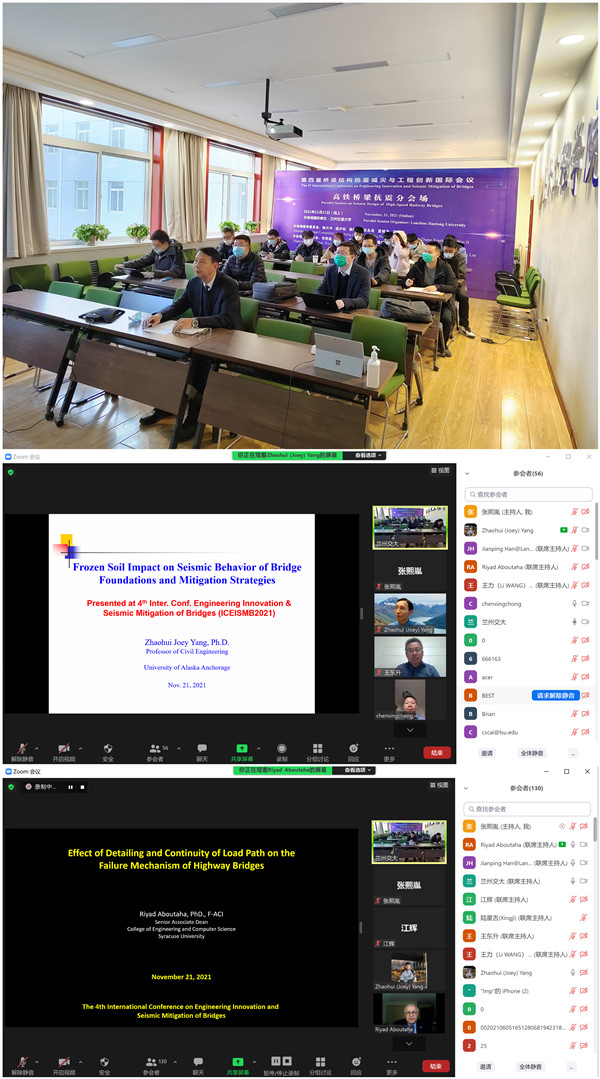Click 开启视频 camera icon in the 130-participant meeting
This screenshot has height=1079, width=600.
(x=65, y=1061)
